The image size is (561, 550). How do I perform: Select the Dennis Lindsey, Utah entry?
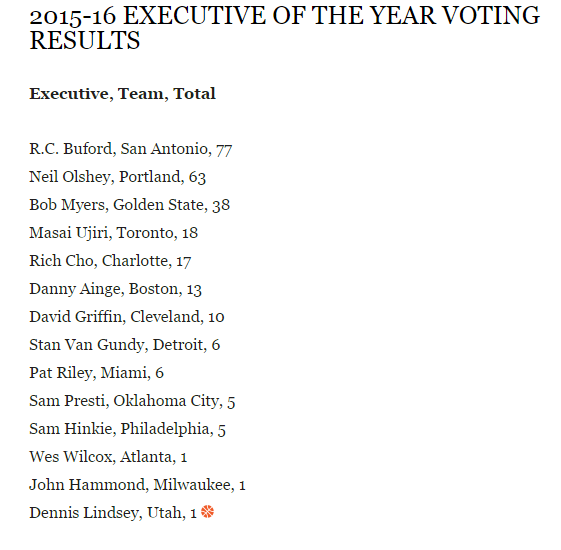coord(113,513)
